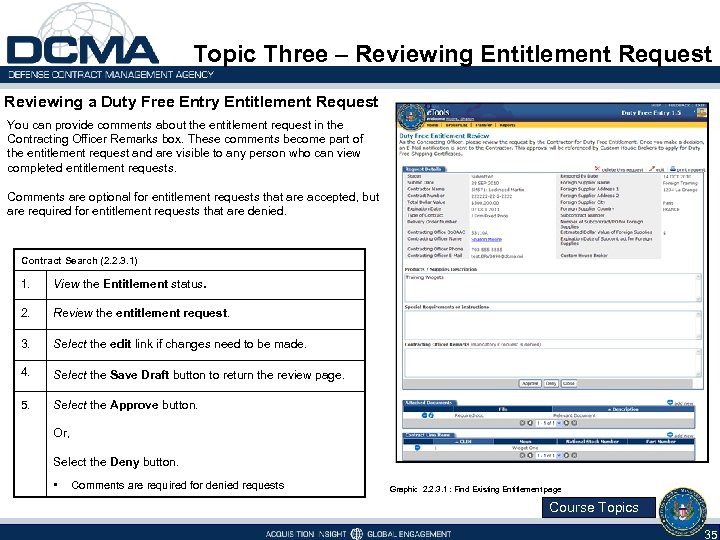This screenshot has width=720, height=540.
Task: Click the 'Widget One' noun cell
Action: [x=525, y=448]
